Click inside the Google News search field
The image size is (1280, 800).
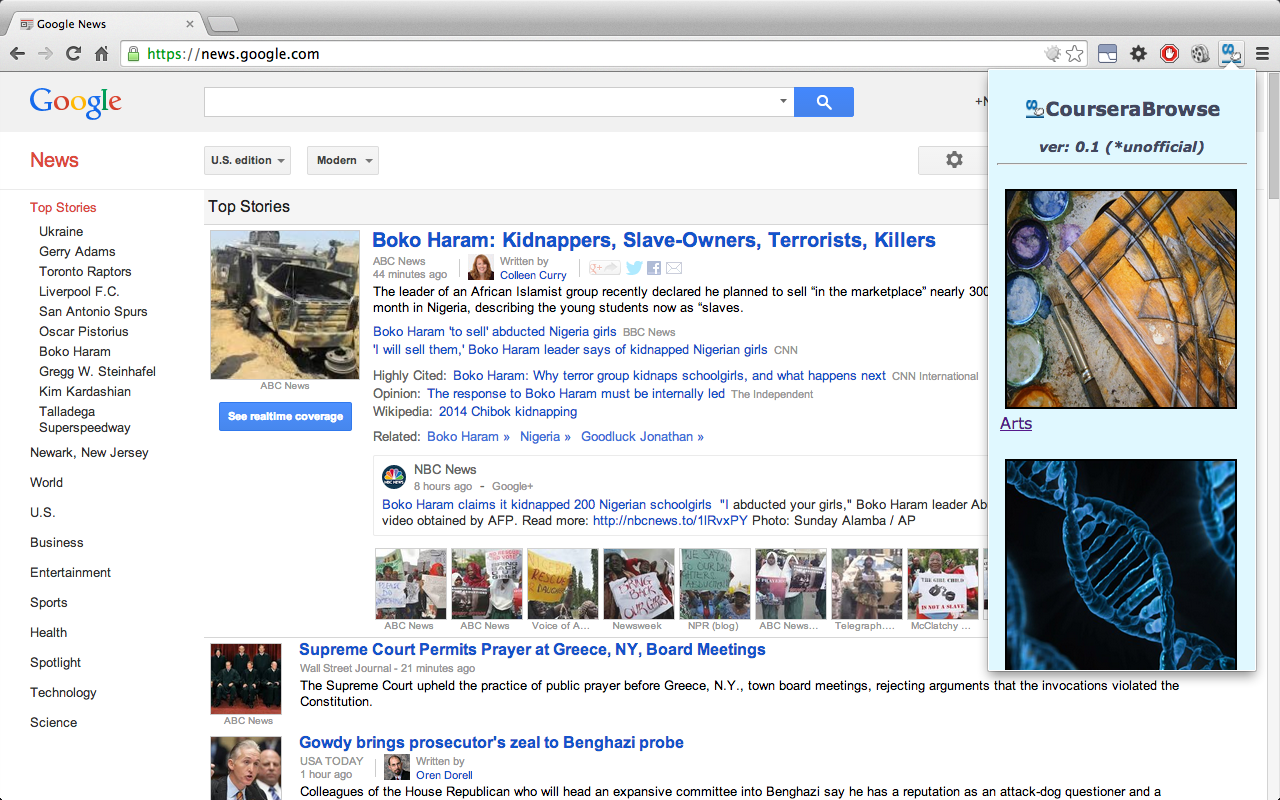490,102
